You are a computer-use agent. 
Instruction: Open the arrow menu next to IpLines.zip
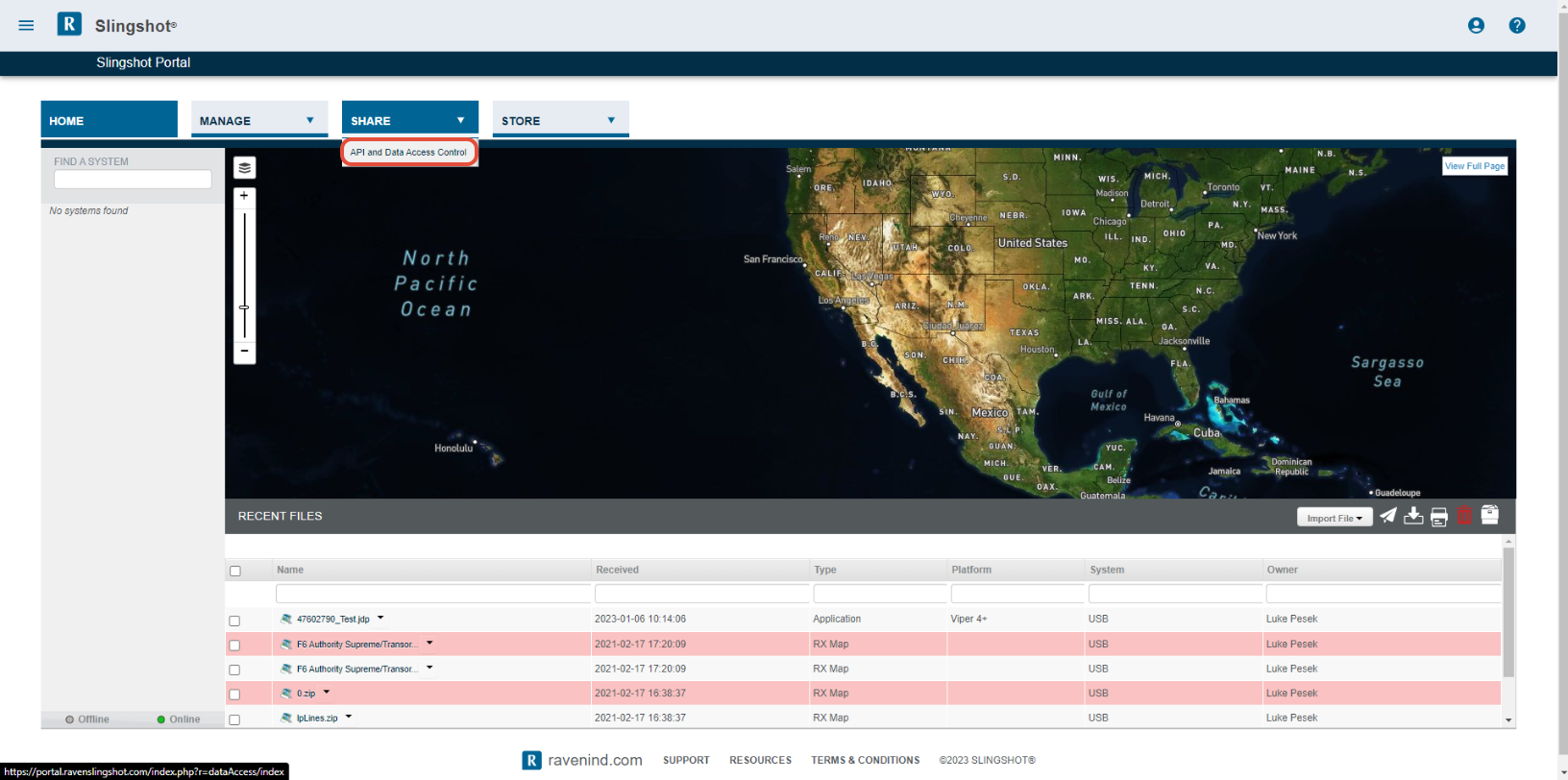pos(349,717)
